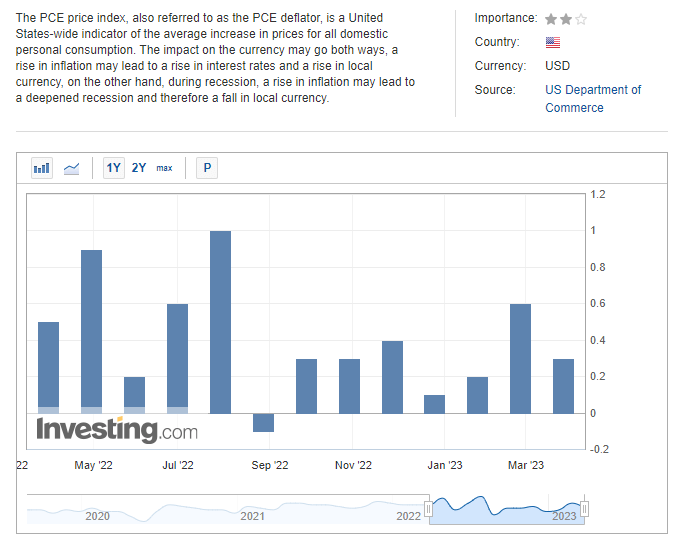The image size is (680, 549).
Task: Click 2021 area in the timeline navigator
Action: (x=252, y=510)
